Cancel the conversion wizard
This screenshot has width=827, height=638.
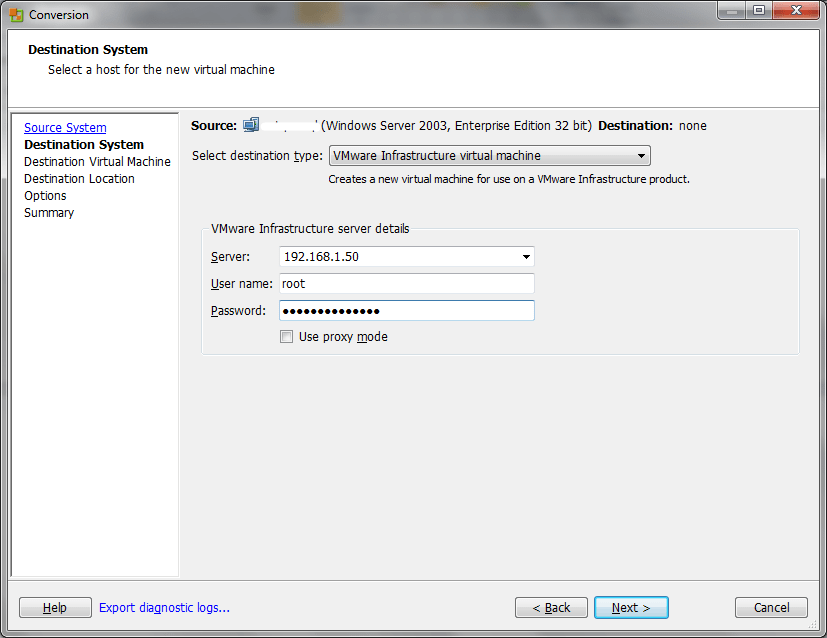[x=771, y=607]
